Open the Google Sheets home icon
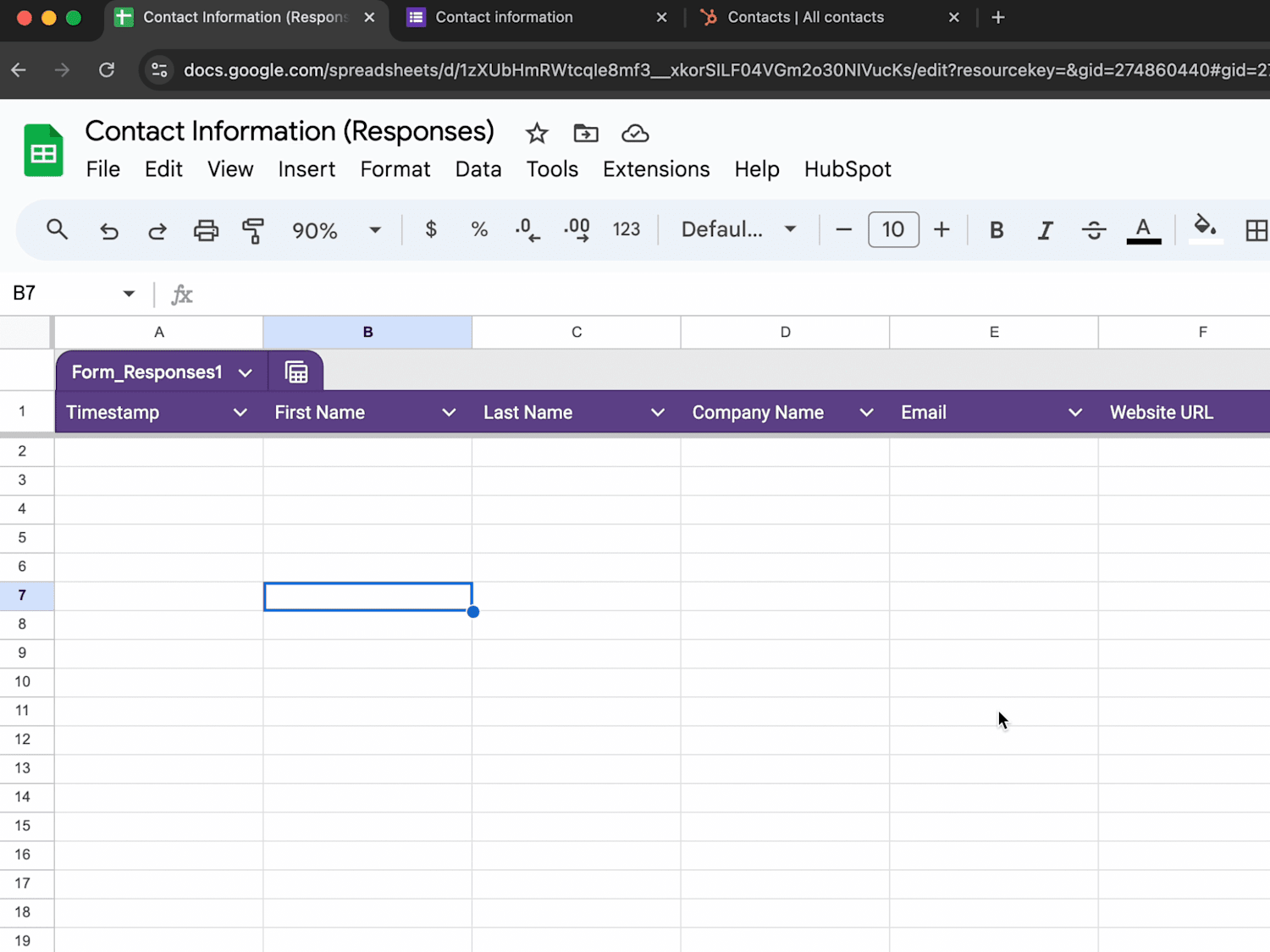The height and width of the screenshot is (952, 1270). click(x=43, y=151)
